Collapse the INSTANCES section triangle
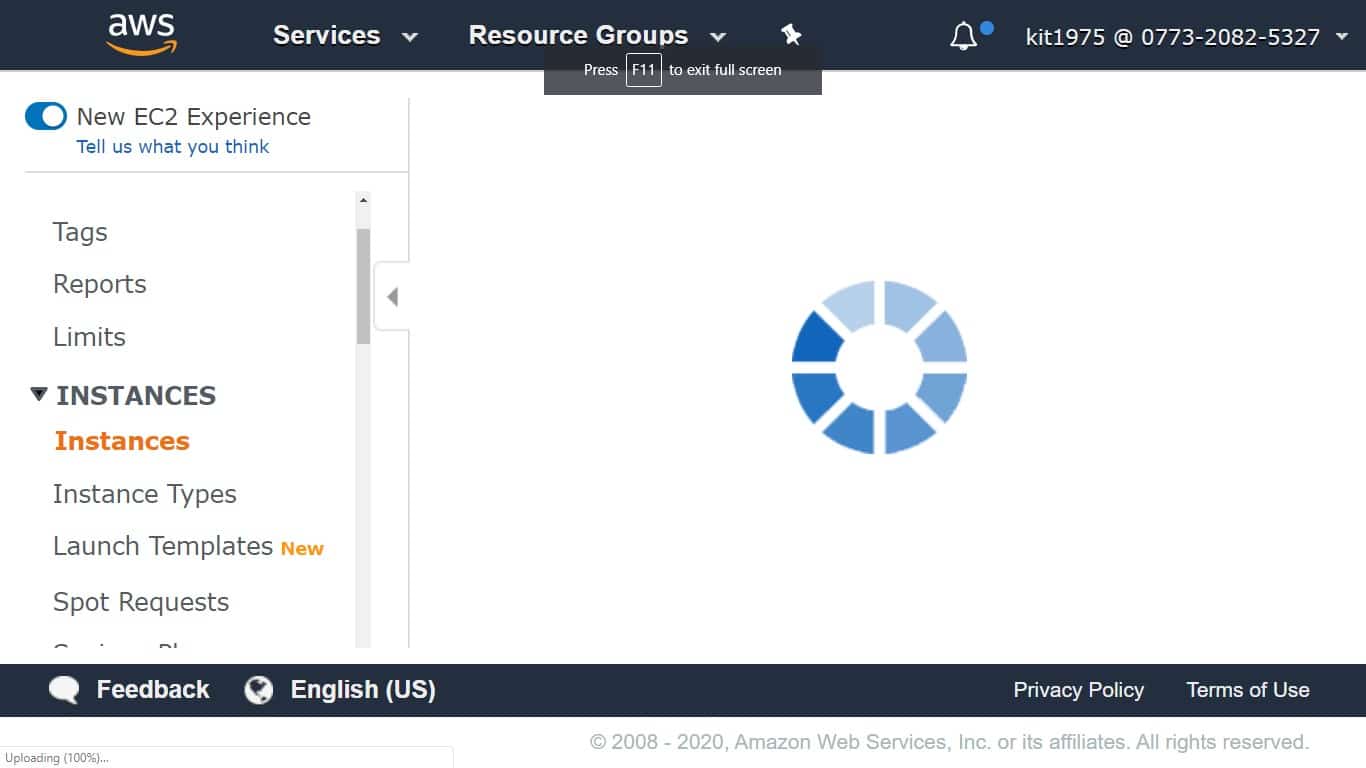Screen dimensions: 1366x768 point(38,394)
